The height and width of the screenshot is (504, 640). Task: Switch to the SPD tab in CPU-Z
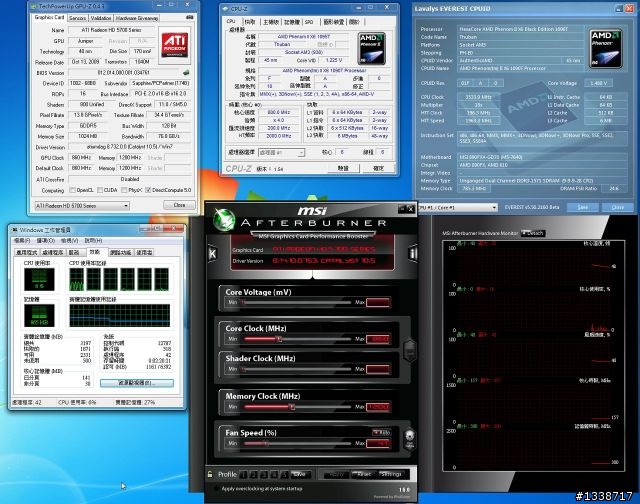click(x=309, y=22)
